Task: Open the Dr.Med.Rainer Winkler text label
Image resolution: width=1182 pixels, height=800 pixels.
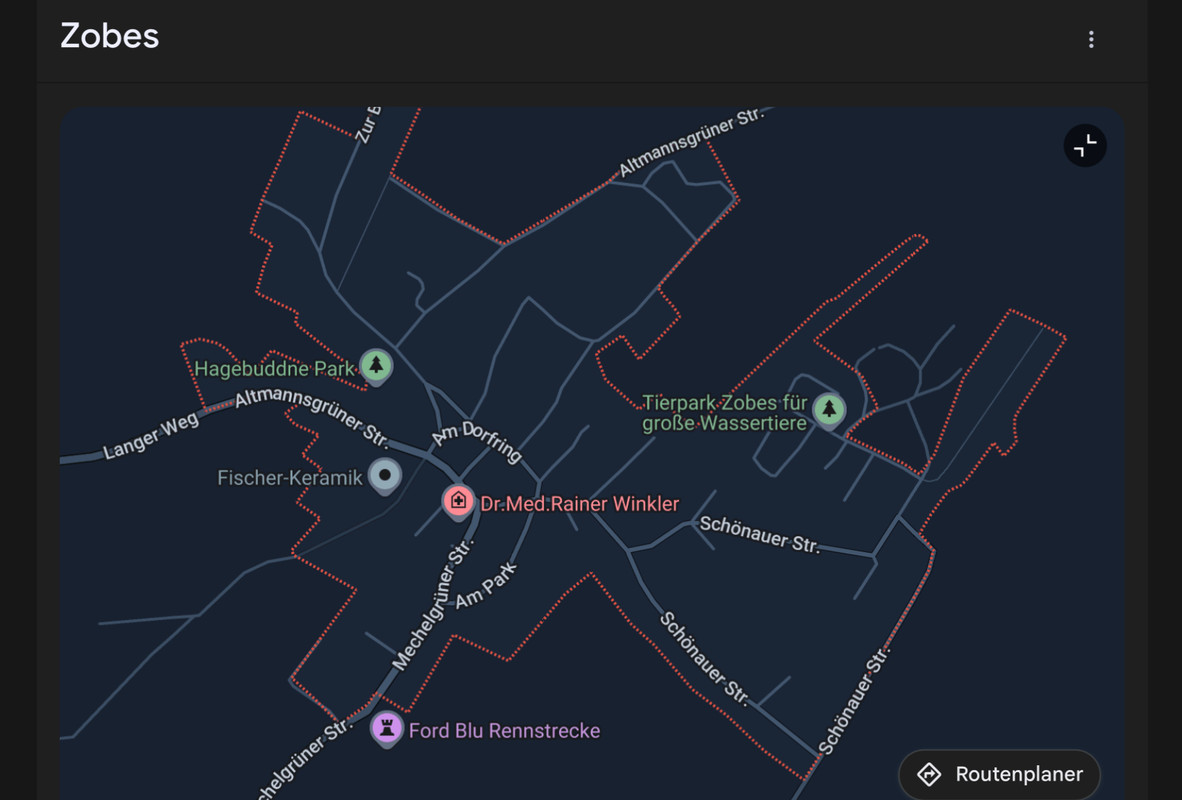Action: coord(580,504)
